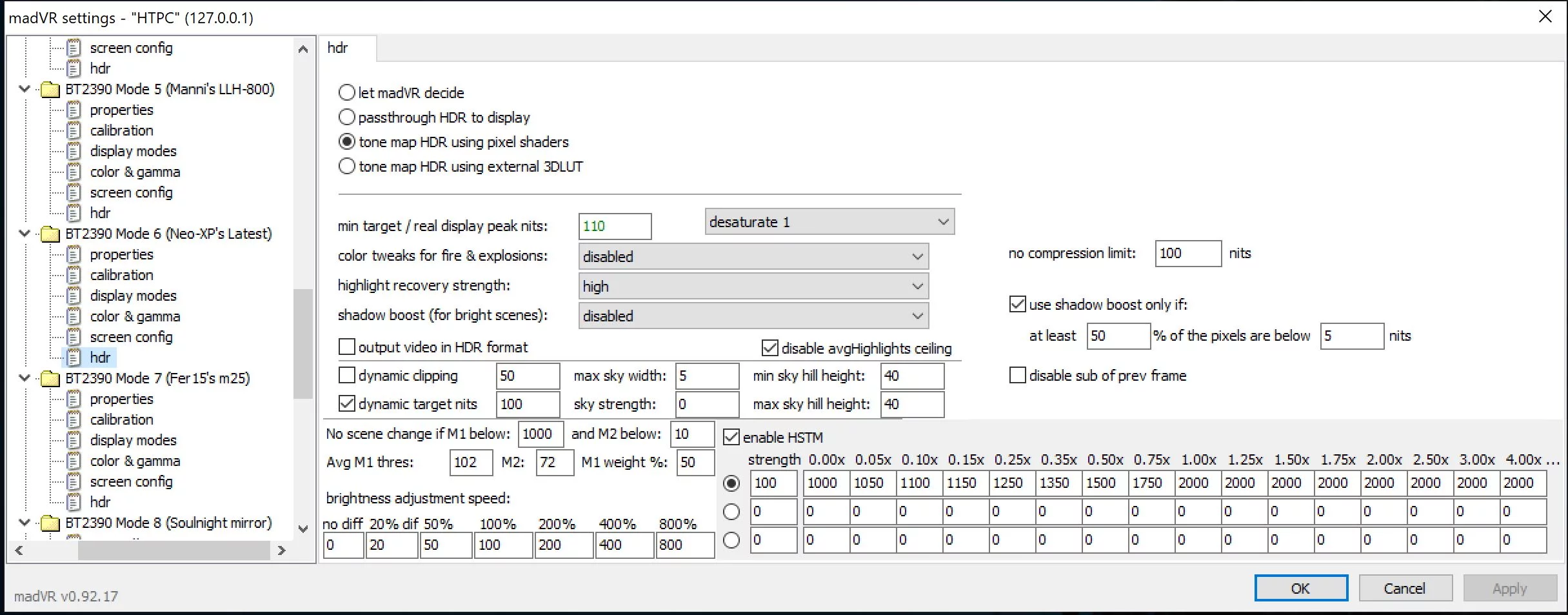Click page icon beside Mode 7 display modes
The width and height of the screenshot is (1568, 615).
click(x=74, y=440)
